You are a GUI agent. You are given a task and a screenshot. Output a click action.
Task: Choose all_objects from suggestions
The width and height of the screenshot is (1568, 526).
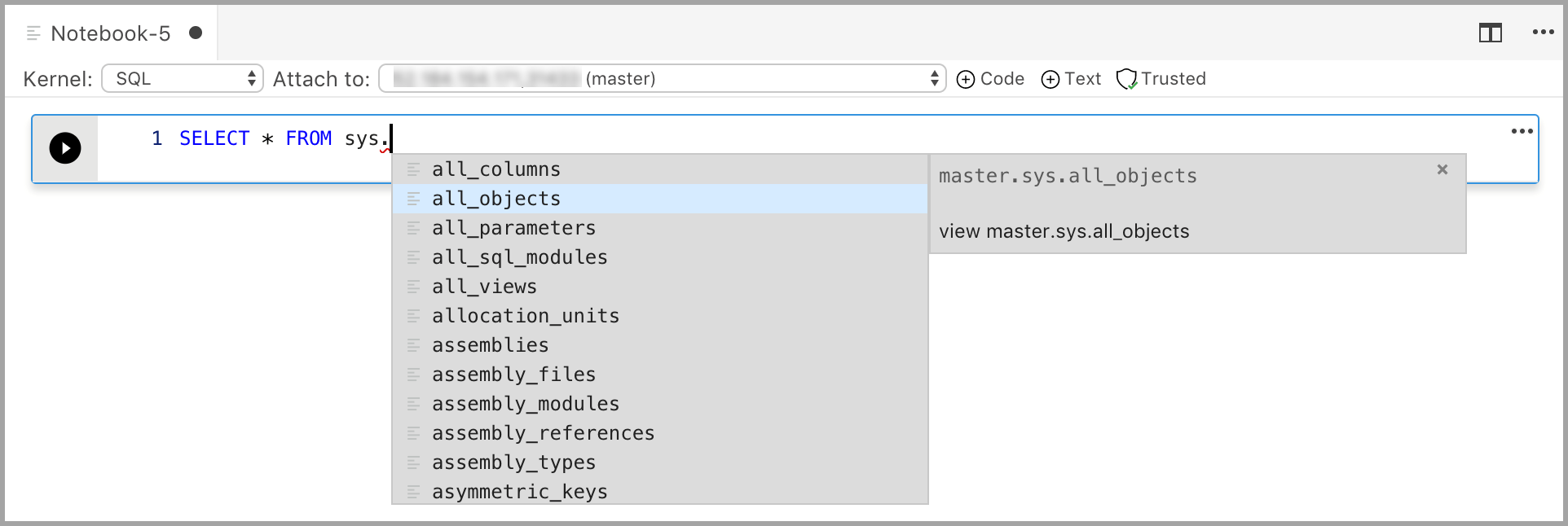496,199
